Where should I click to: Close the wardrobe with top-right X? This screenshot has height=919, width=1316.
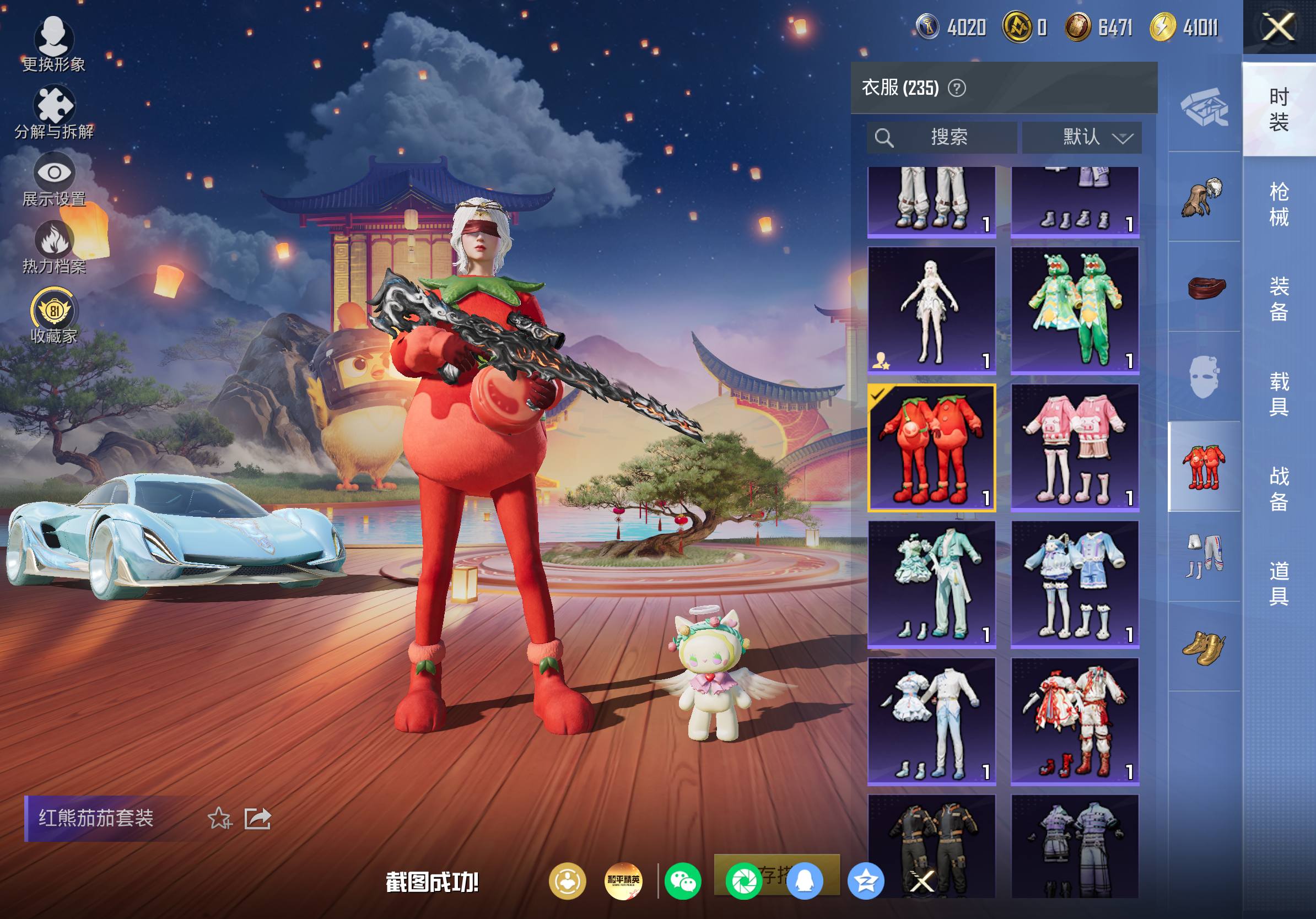1279,27
